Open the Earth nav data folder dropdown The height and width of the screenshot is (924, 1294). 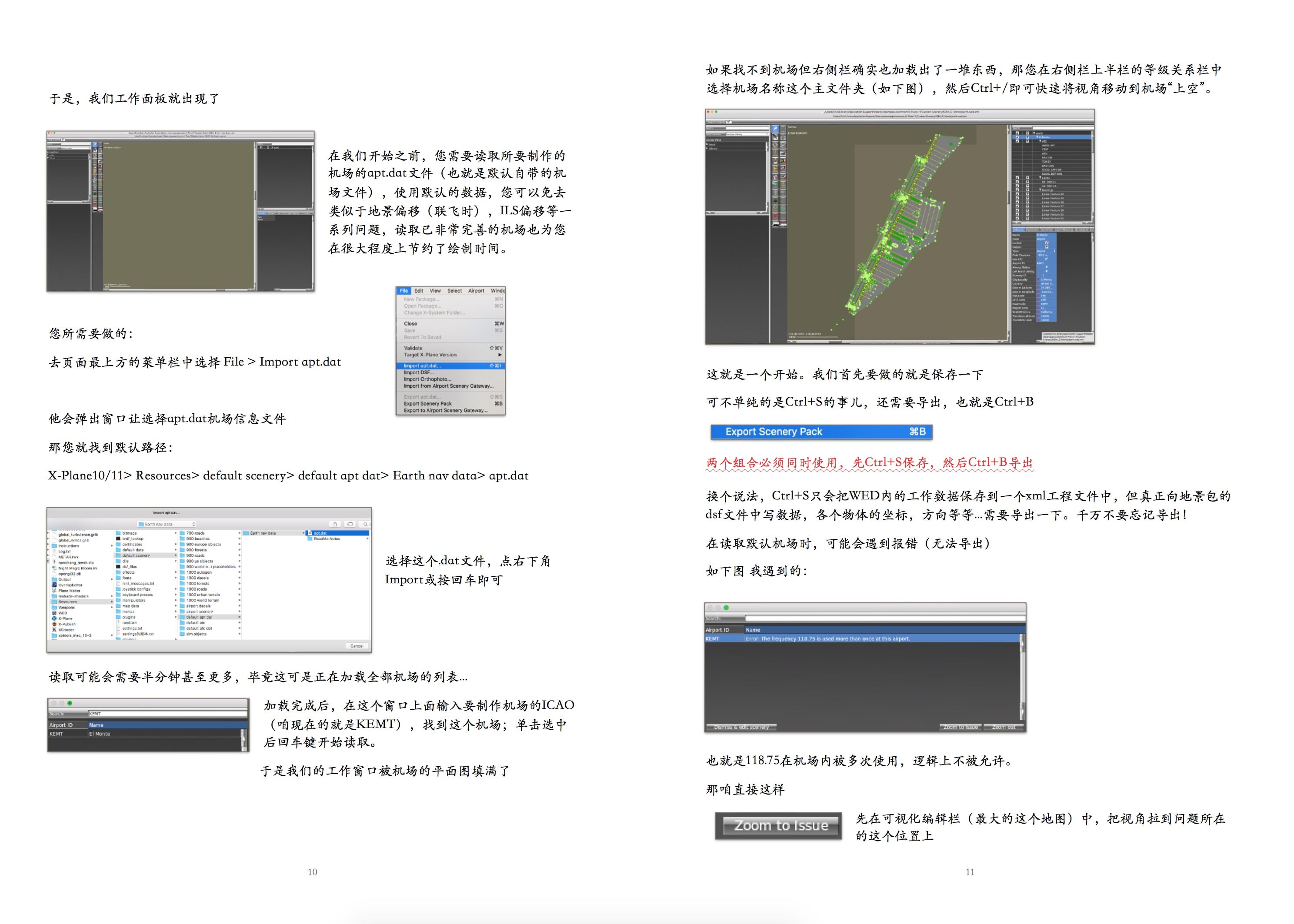[x=167, y=524]
